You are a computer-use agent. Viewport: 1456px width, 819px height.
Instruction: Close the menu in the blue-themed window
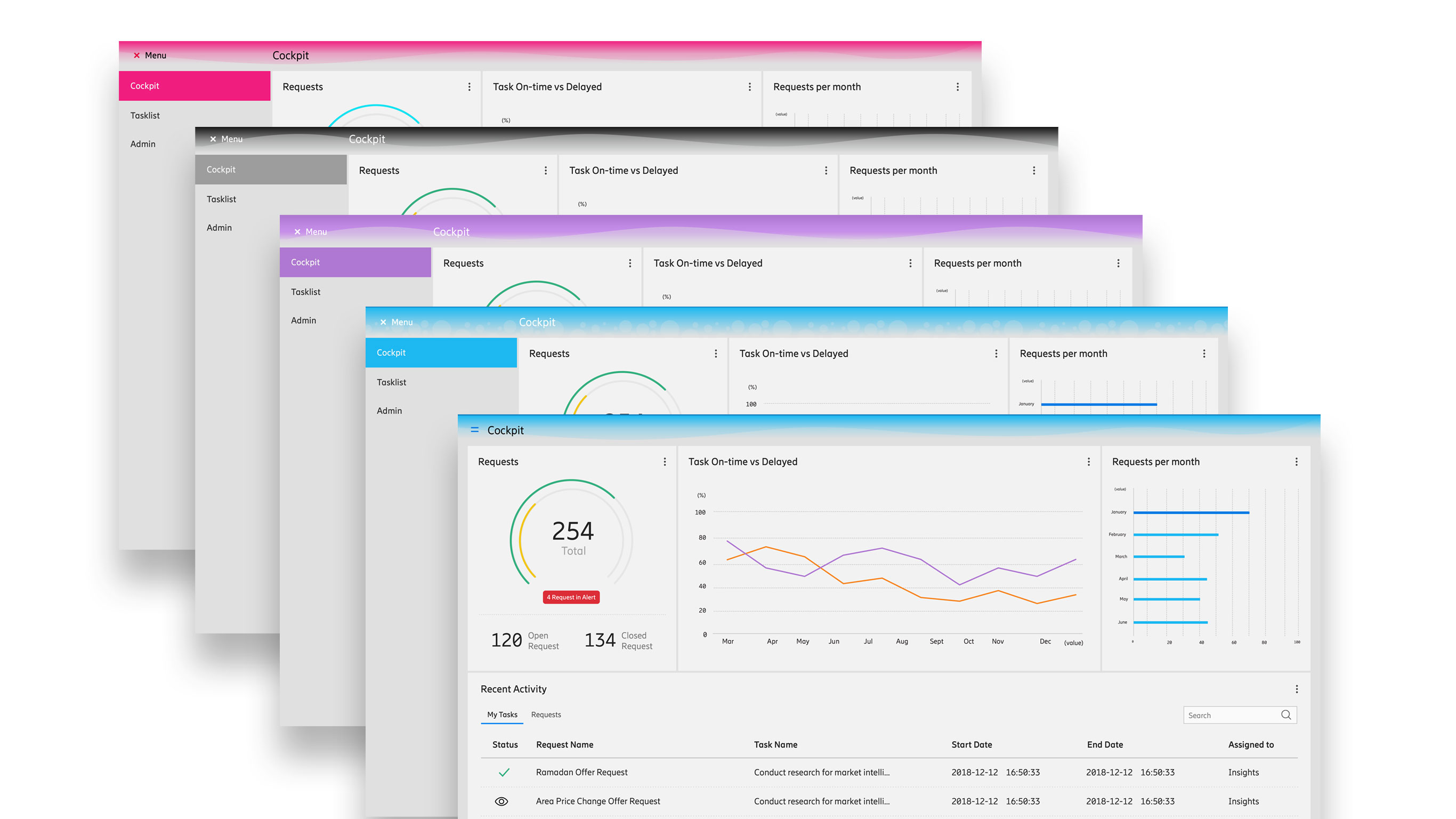[x=383, y=323]
